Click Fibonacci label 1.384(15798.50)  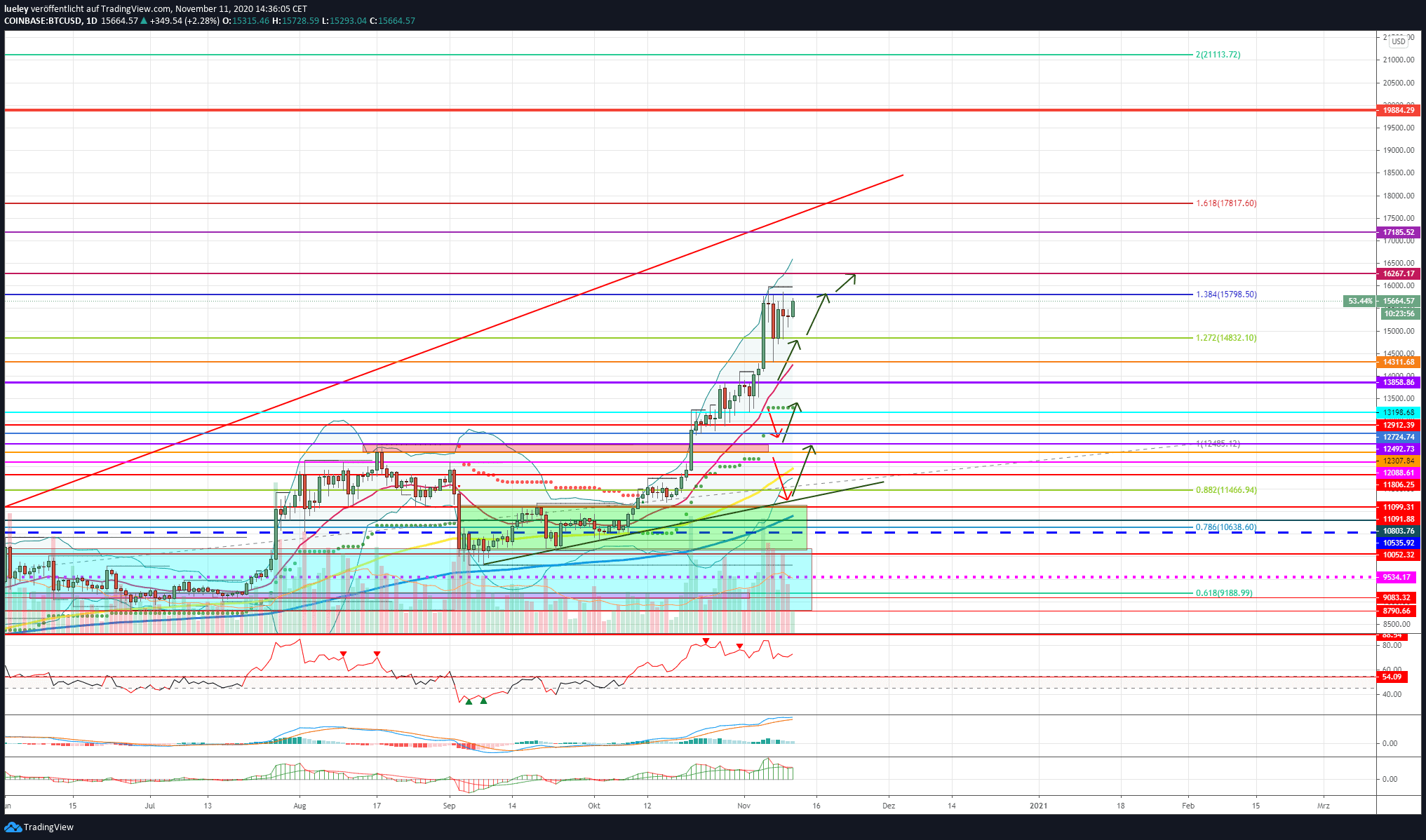[1226, 294]
